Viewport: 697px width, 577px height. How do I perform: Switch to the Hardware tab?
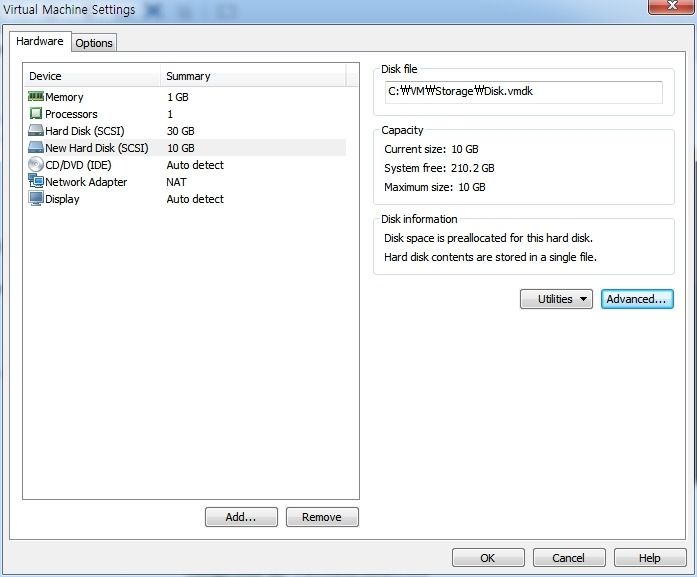coord(40,41)
